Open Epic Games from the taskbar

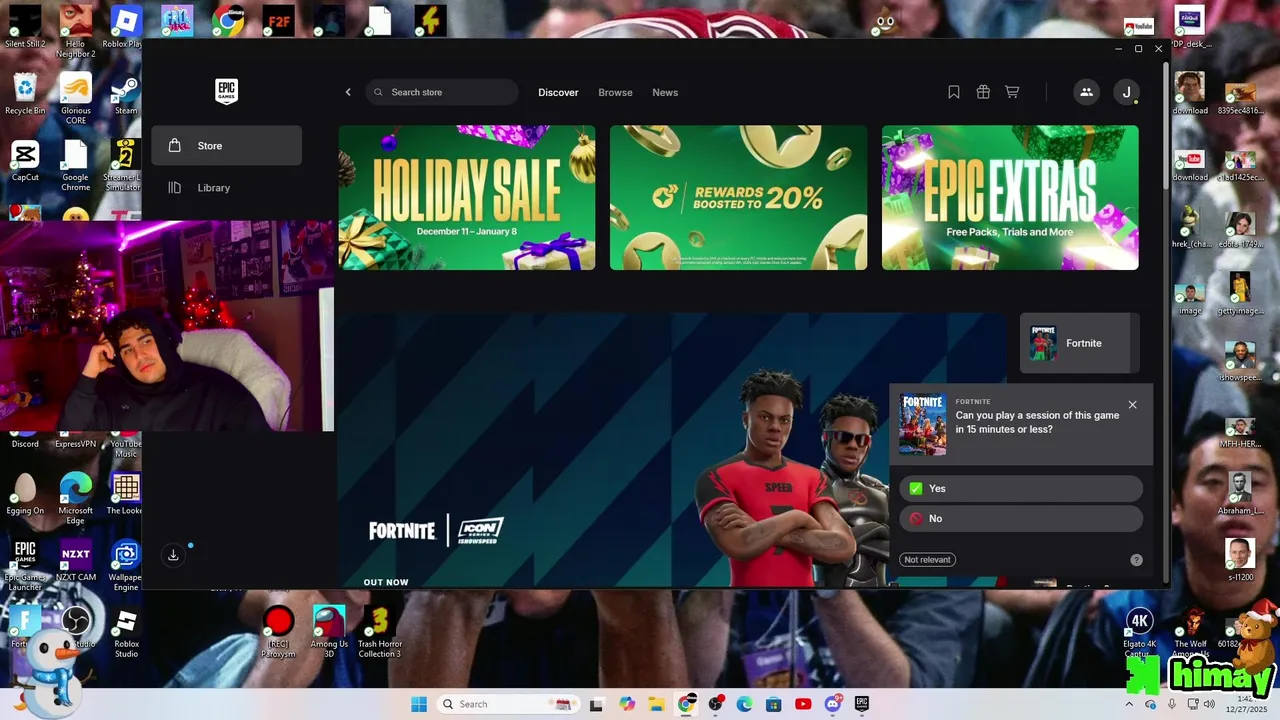(862, 704)
